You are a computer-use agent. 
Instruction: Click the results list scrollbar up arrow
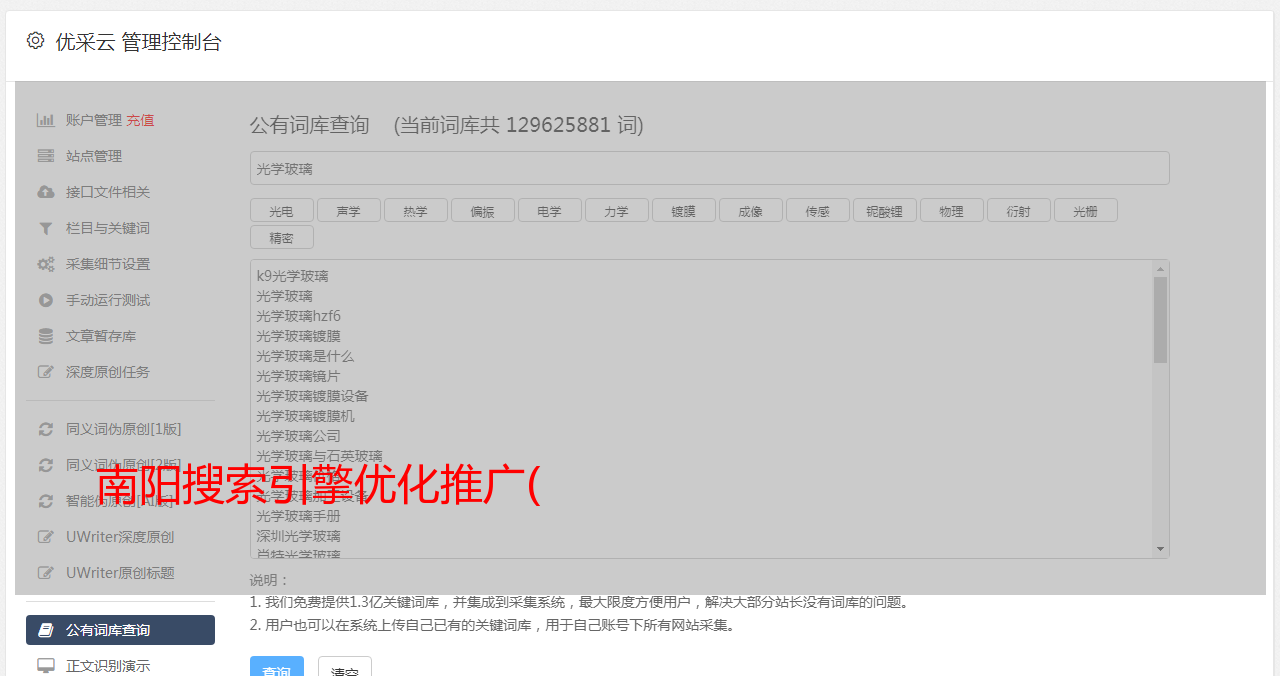(x=1160, y=268)
